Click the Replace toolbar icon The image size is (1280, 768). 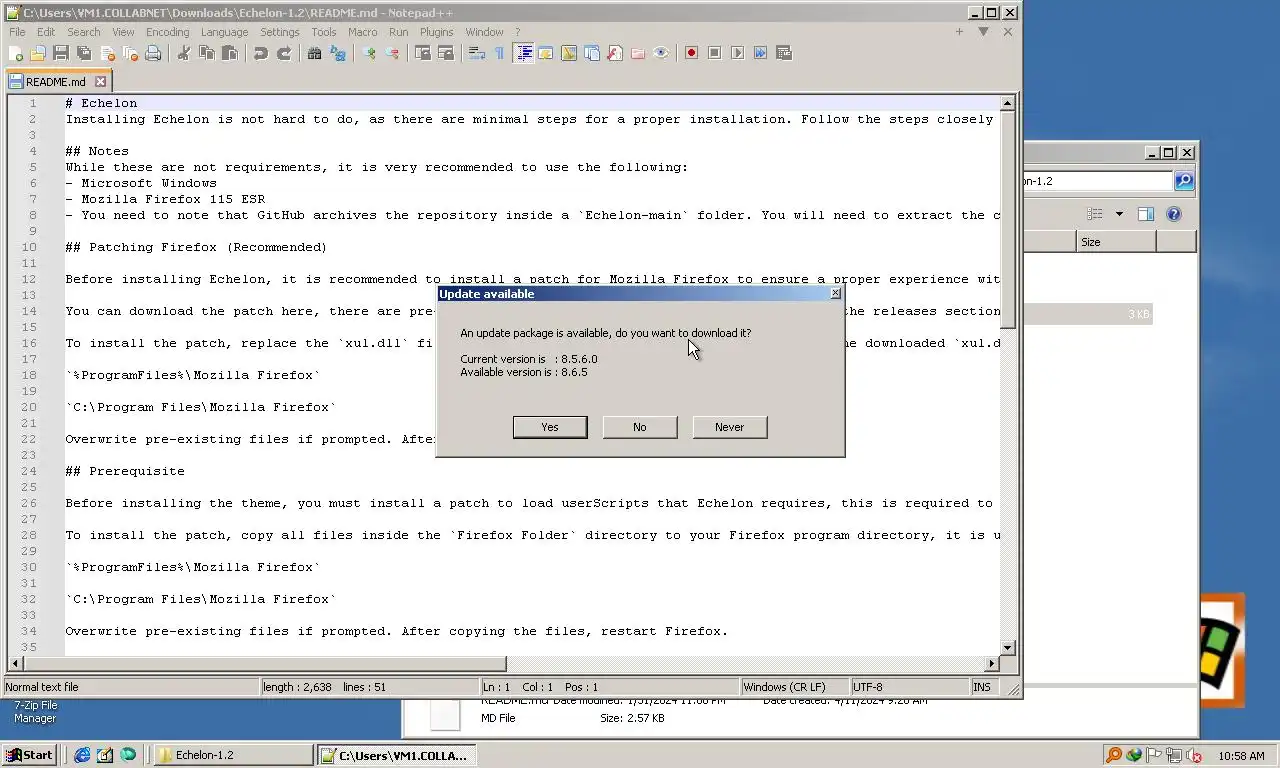(338, 53)
